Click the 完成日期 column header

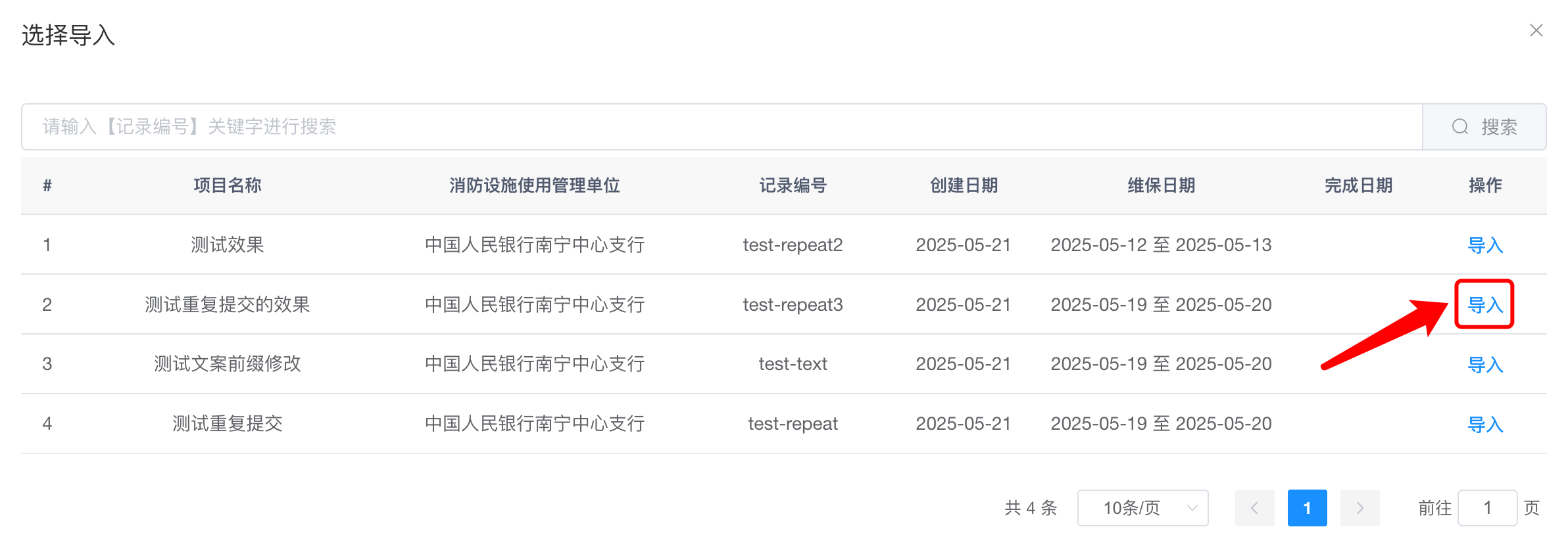(1358, 185)
